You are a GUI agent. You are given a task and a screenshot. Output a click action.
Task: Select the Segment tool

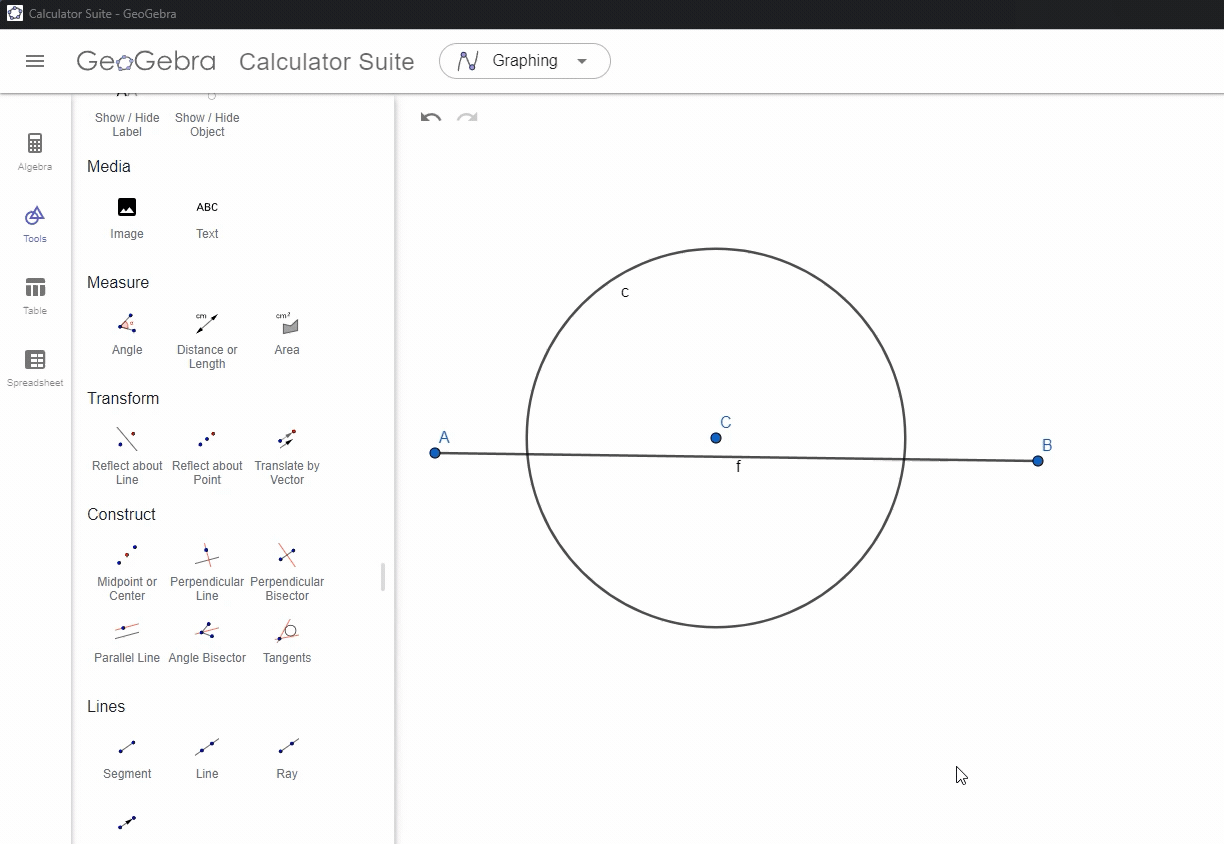127,758
